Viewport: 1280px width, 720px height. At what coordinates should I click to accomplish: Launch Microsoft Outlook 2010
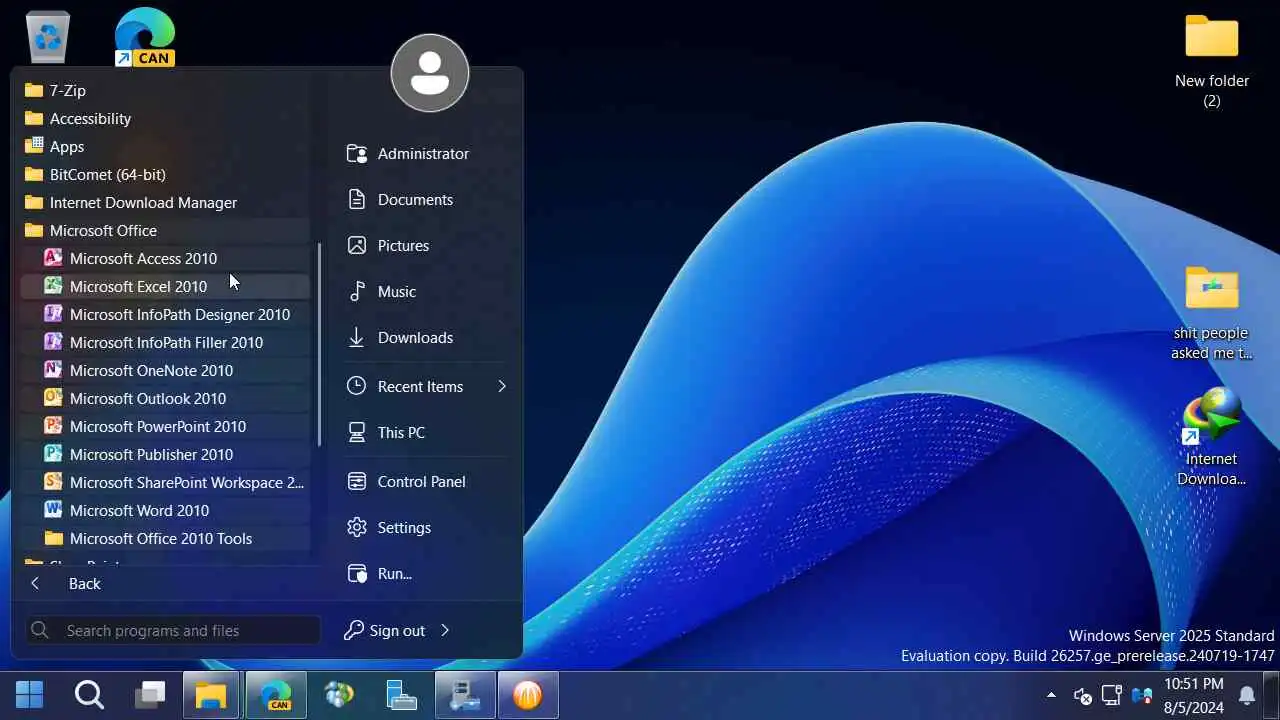coord(165,398)
